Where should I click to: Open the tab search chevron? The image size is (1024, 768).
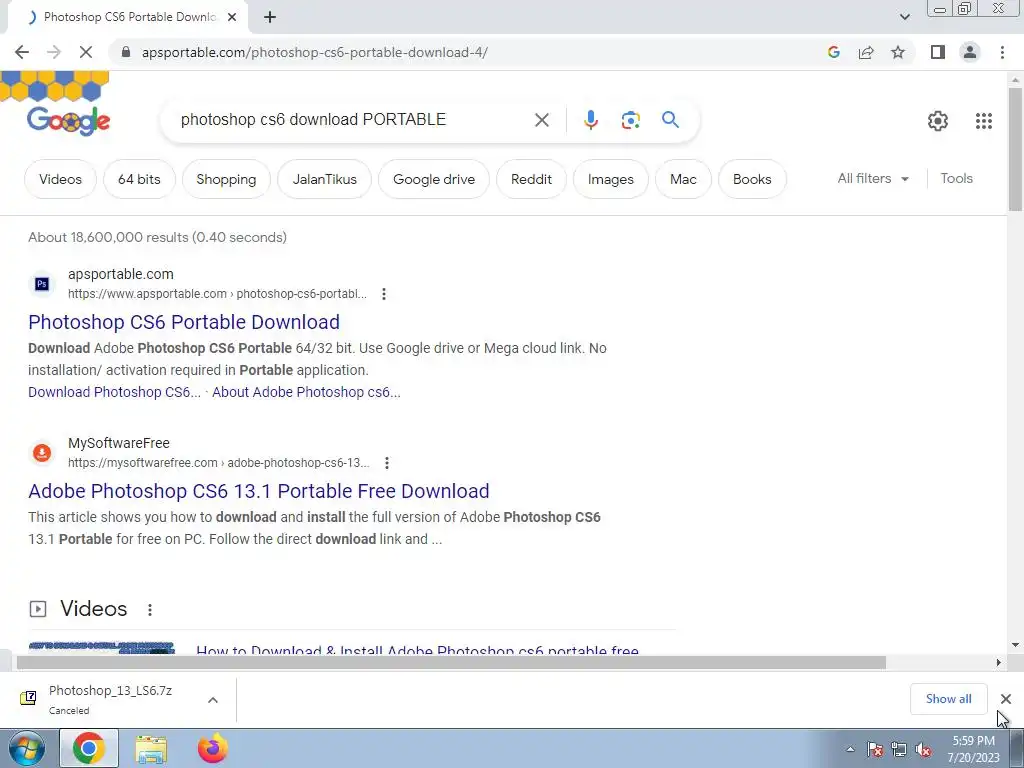(x=904, y=17)
